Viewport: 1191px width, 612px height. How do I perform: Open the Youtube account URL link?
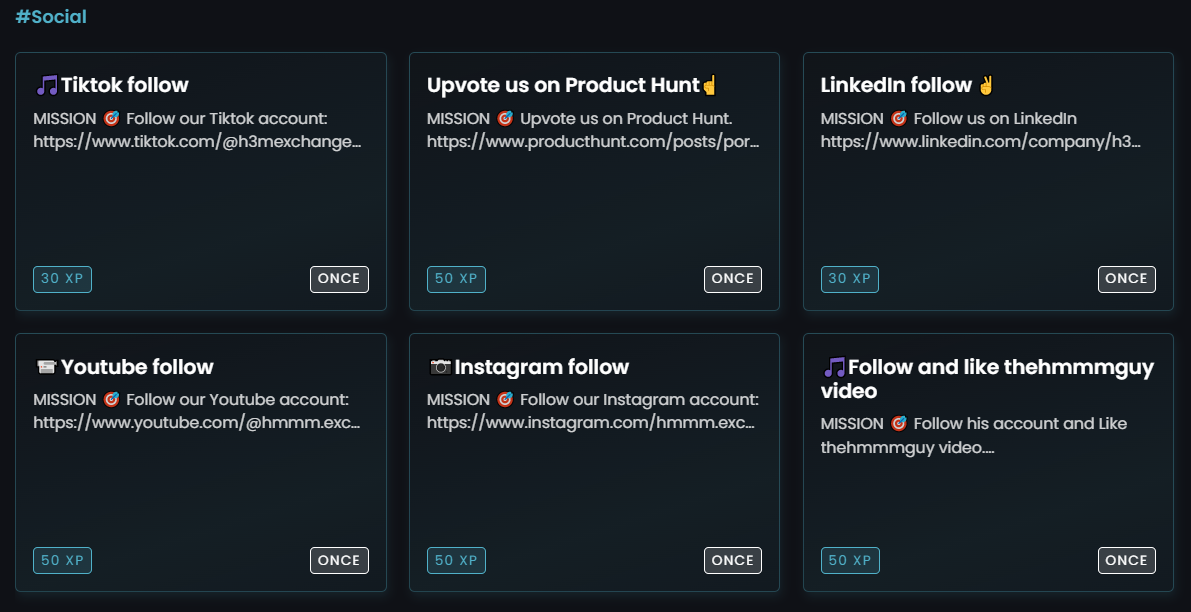196,423
